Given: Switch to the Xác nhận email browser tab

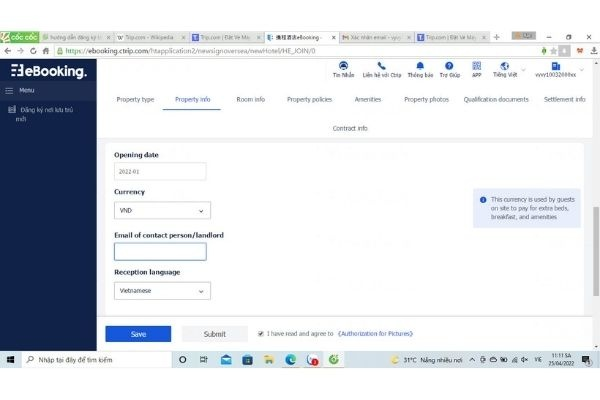Looking at the screenshot, I should 377,37.
